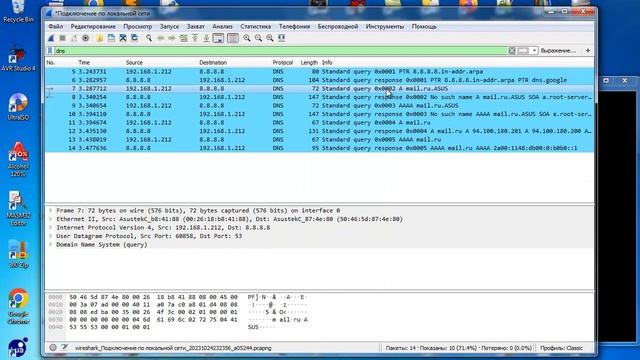Expand the Frame 7 details row
This screenshot has width=640, height=360.
tap(51, 211)
